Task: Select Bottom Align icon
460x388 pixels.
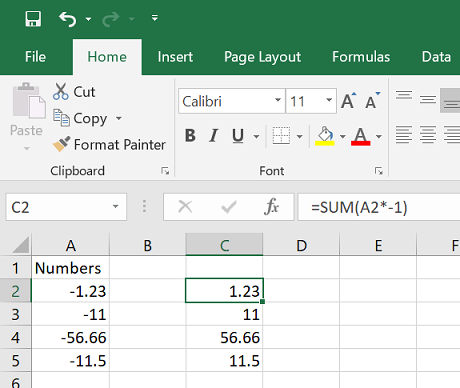Action: 451,101
